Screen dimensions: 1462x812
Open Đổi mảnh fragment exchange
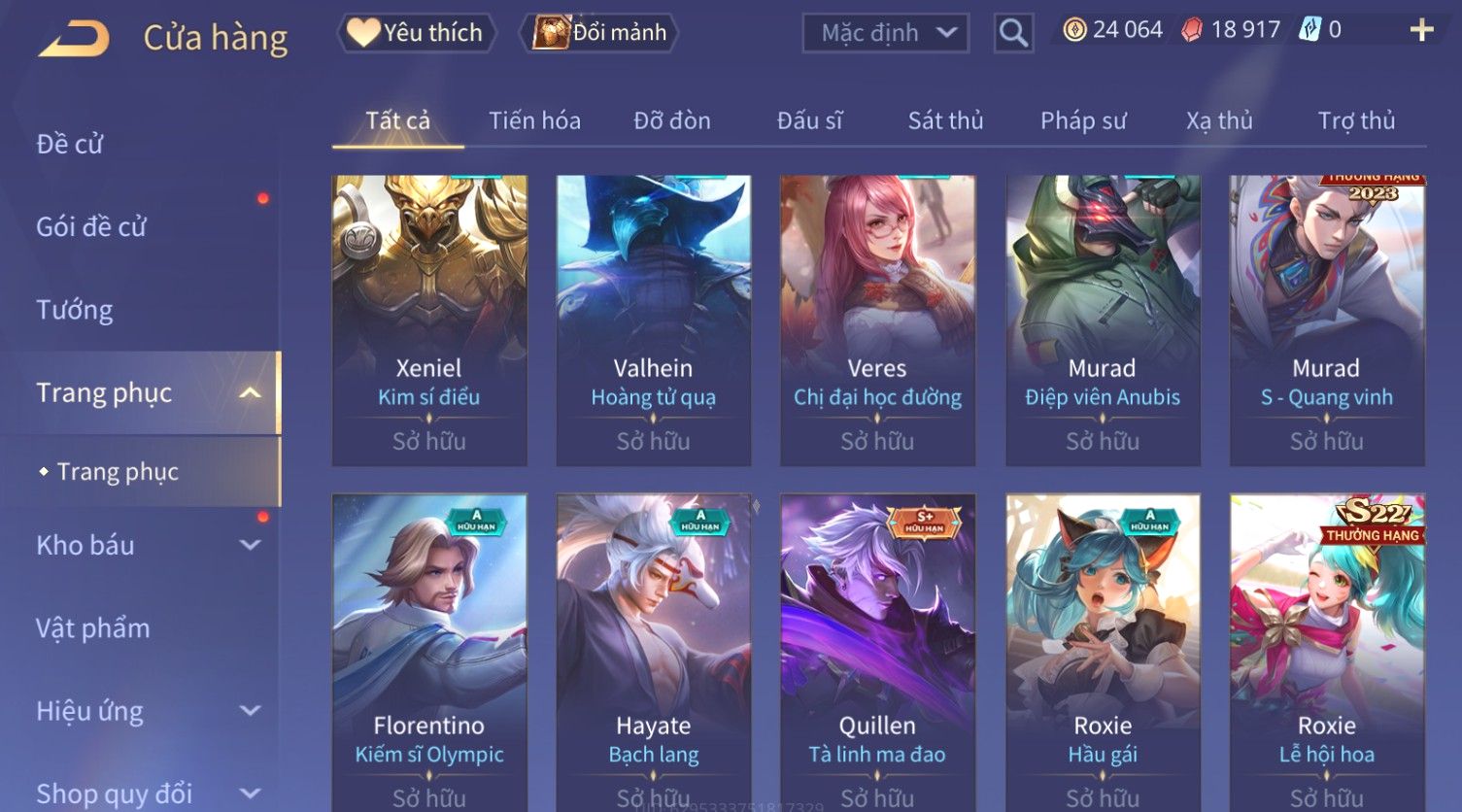(x=599, y=33)
